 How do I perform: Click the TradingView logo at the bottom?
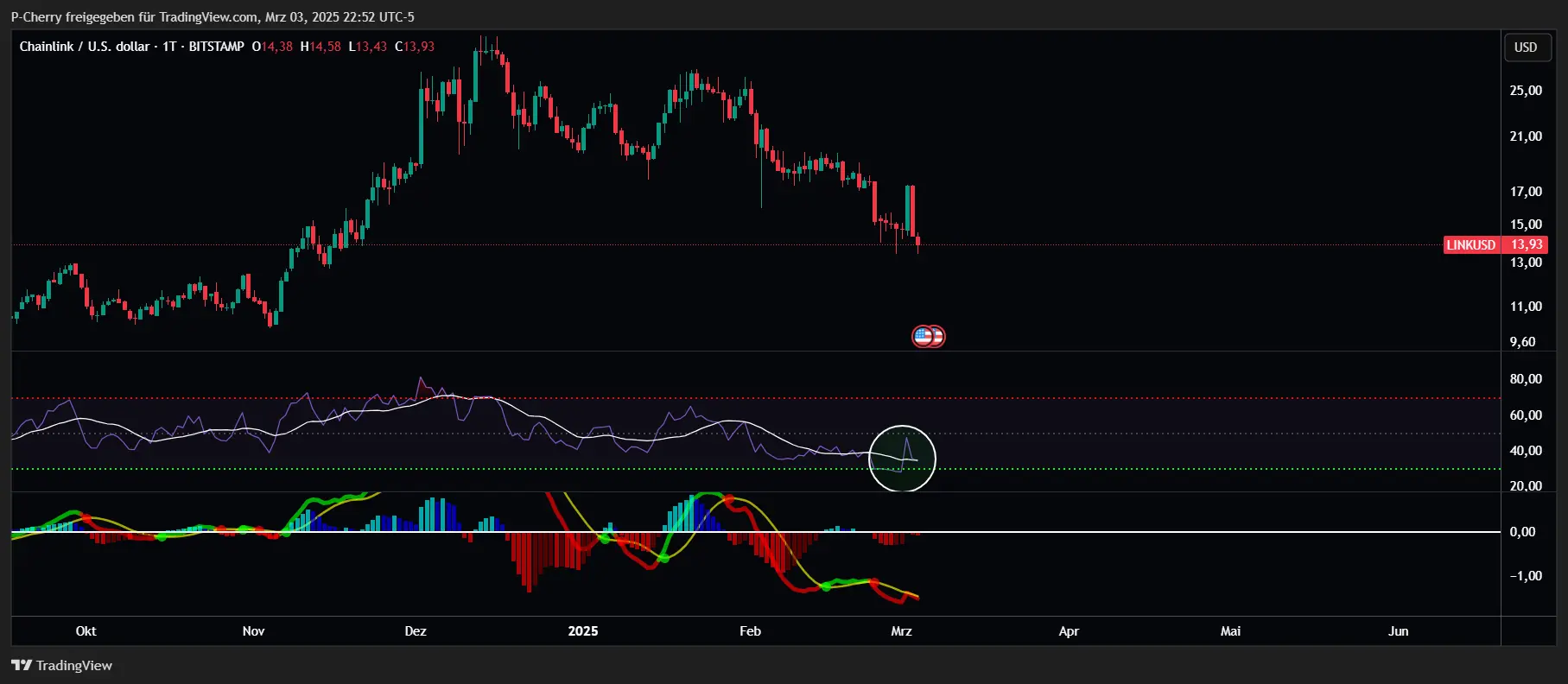click(61, 665)
